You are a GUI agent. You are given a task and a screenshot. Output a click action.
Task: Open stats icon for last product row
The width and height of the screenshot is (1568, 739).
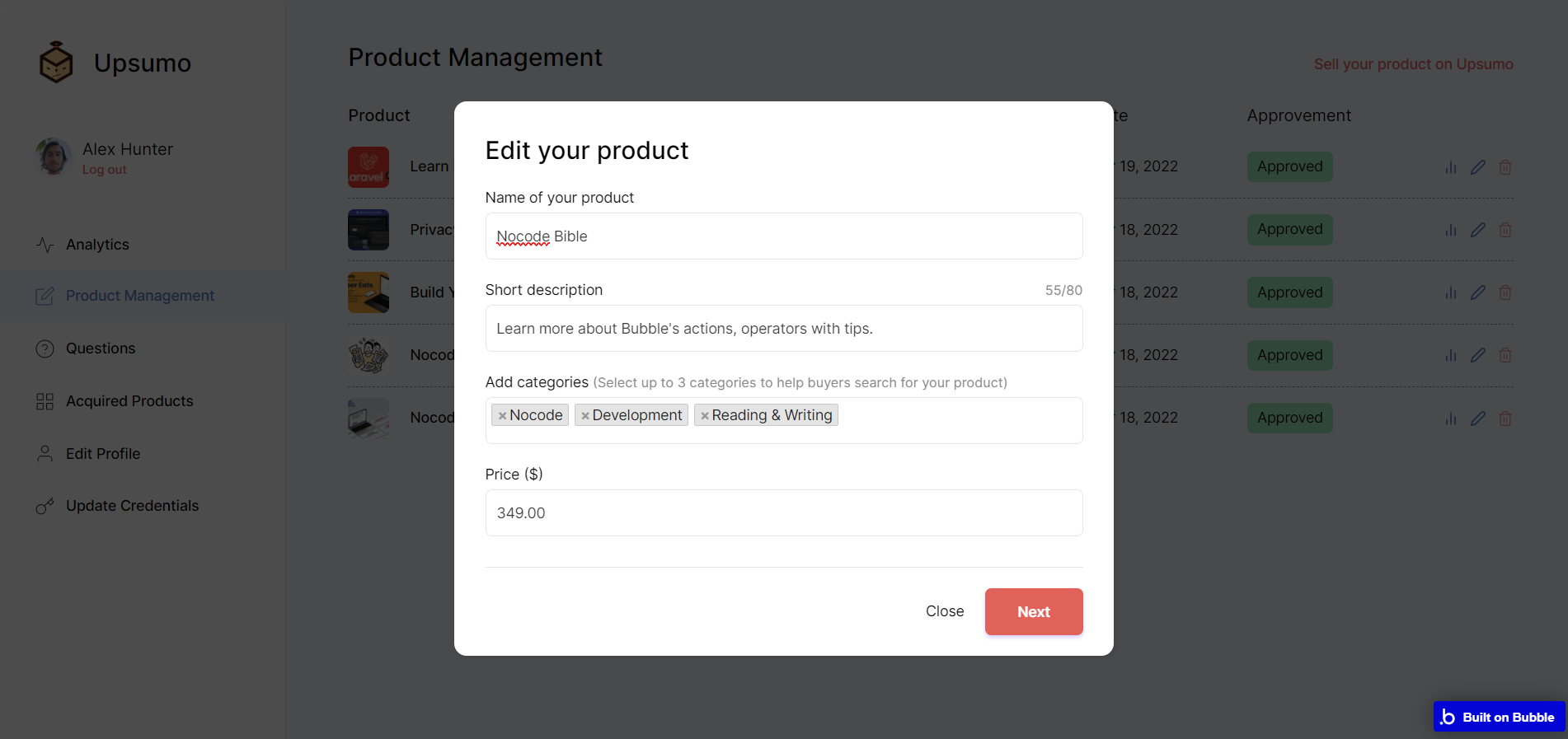pyautogui.click(x=1451, y=419)
